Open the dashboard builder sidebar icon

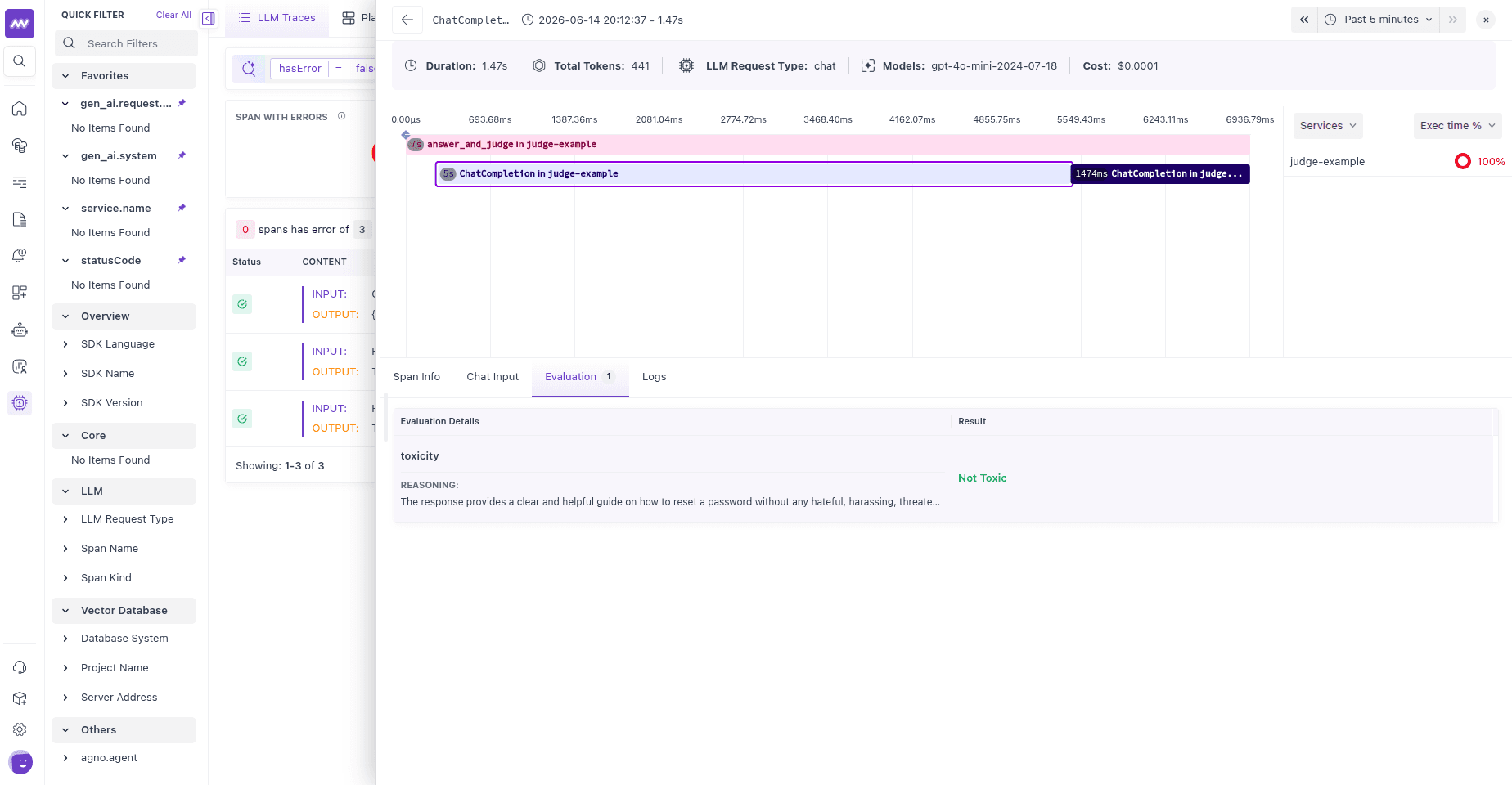pyautogui.click(x=20, y=293)
